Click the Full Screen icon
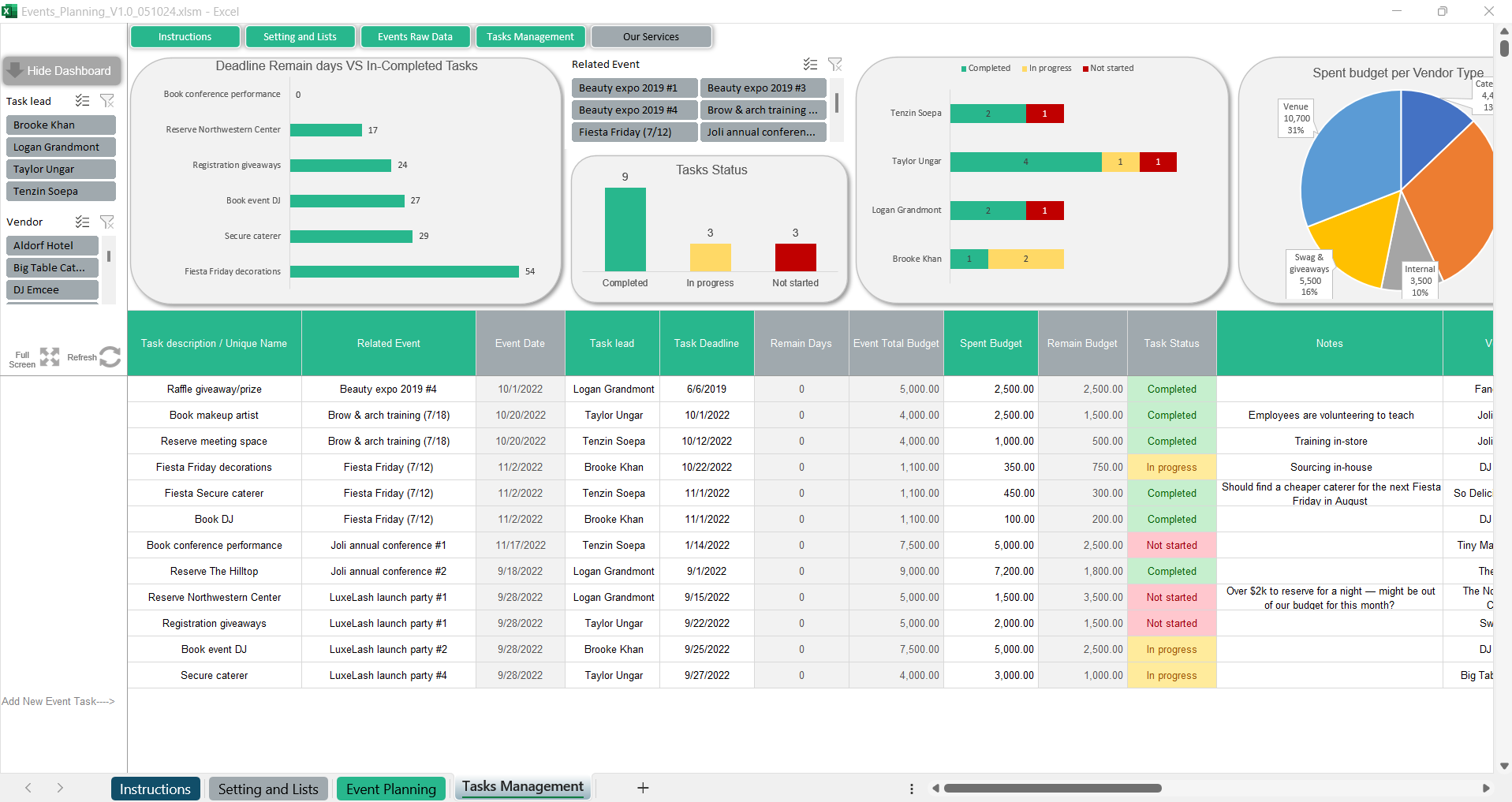This screenshot has width=1512, height=802. pyautogui.click(x=50, y=357)
